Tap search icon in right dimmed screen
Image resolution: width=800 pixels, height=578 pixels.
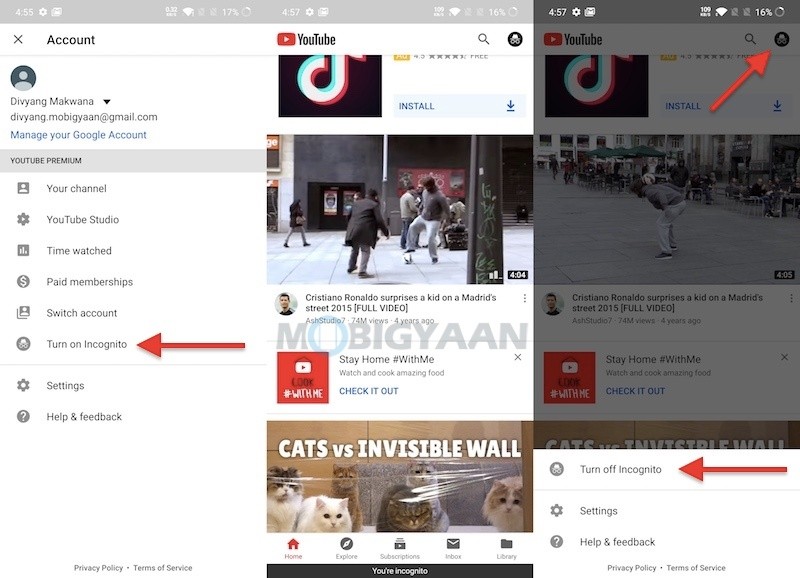[750, 39]
